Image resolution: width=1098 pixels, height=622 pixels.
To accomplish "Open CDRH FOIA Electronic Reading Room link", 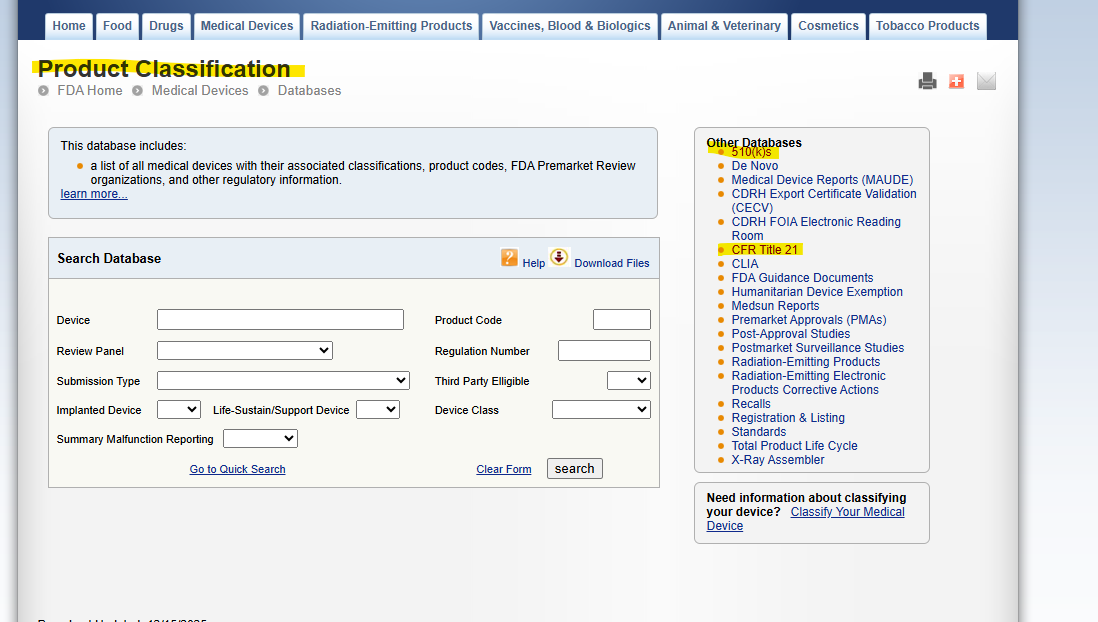I will (816, 229).
